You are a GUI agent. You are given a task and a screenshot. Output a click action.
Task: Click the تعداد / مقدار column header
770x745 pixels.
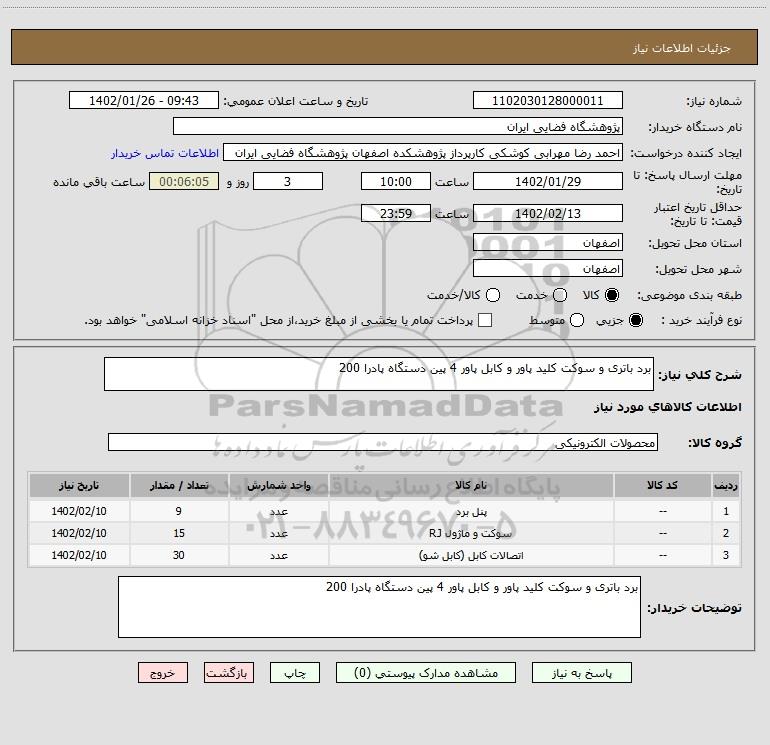point(179,486)
